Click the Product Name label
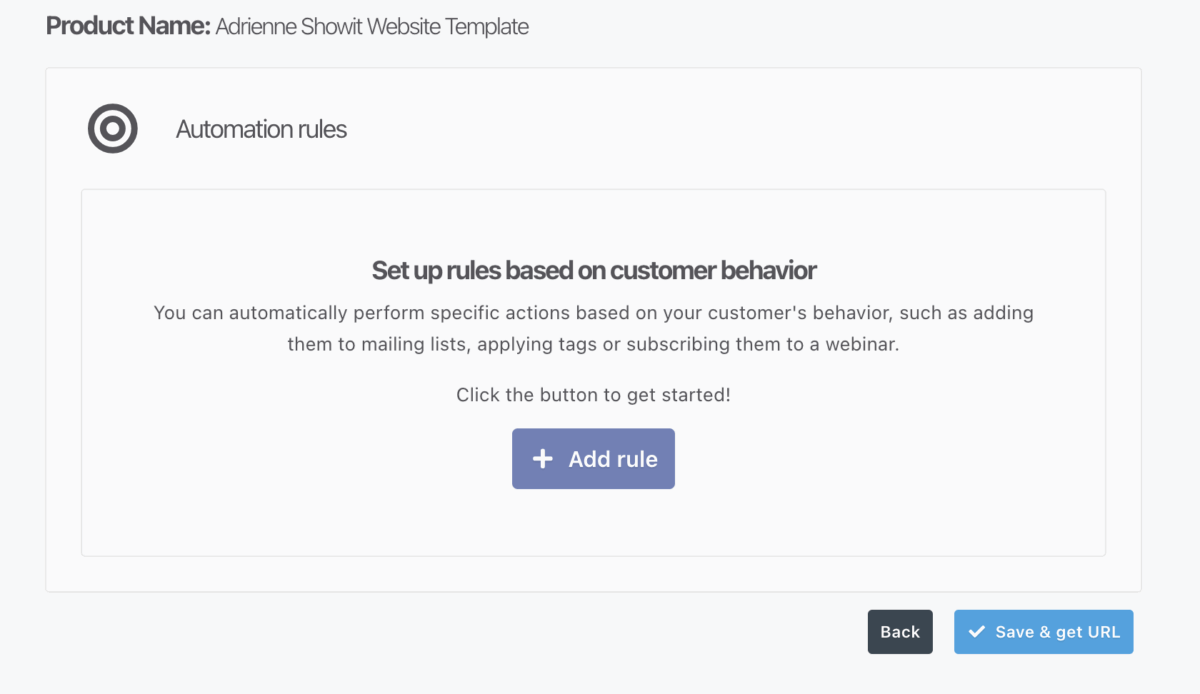This screenshot has height=694, width=1200. click(128, 27)
